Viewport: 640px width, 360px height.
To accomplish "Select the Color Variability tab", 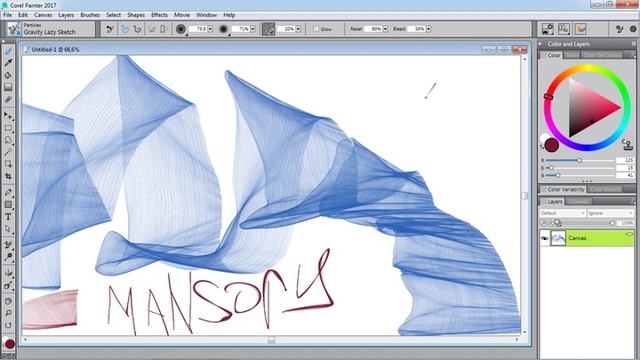I will coord(563,189).
